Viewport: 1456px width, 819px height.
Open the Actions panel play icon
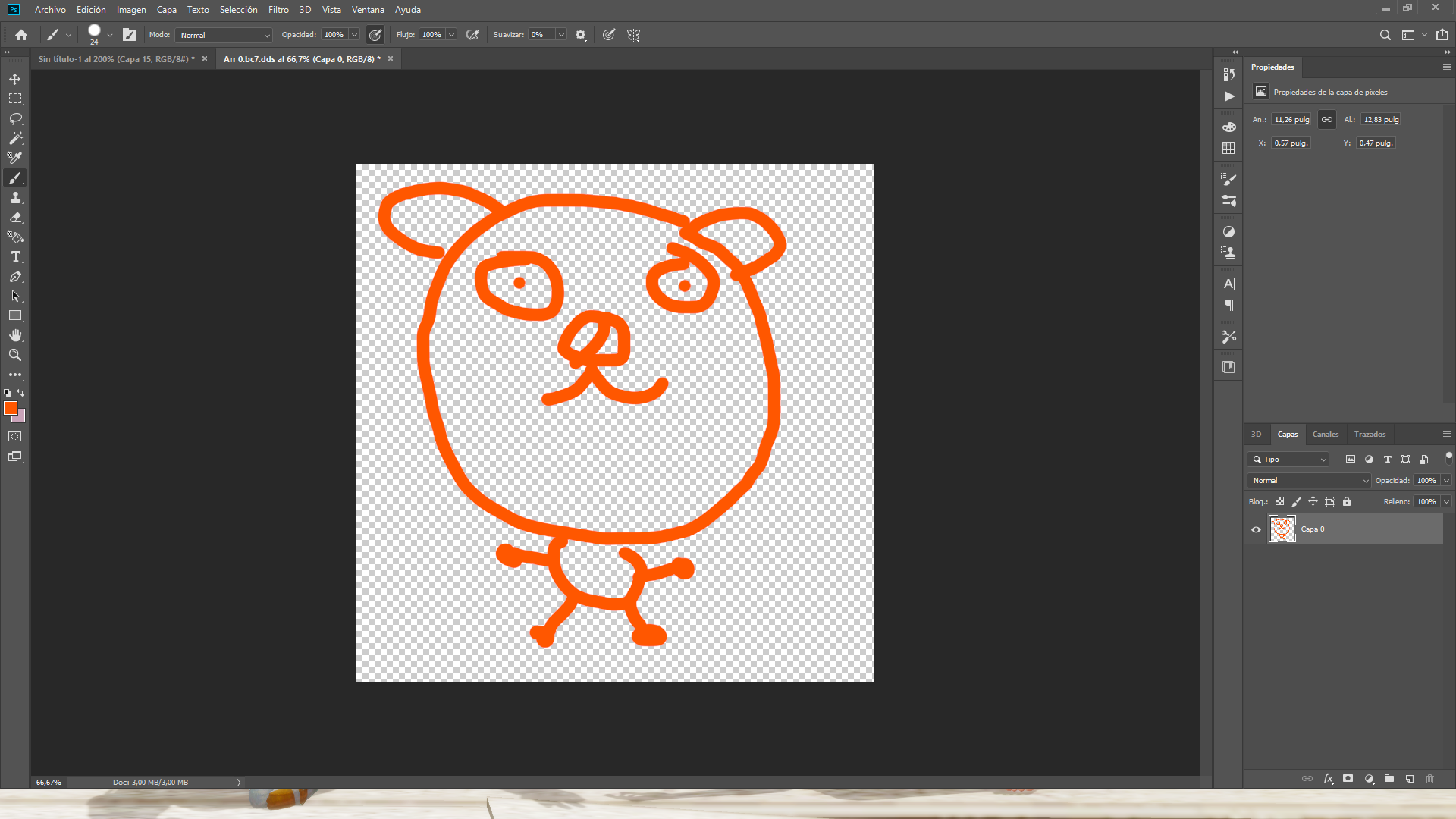[1229, 96]
